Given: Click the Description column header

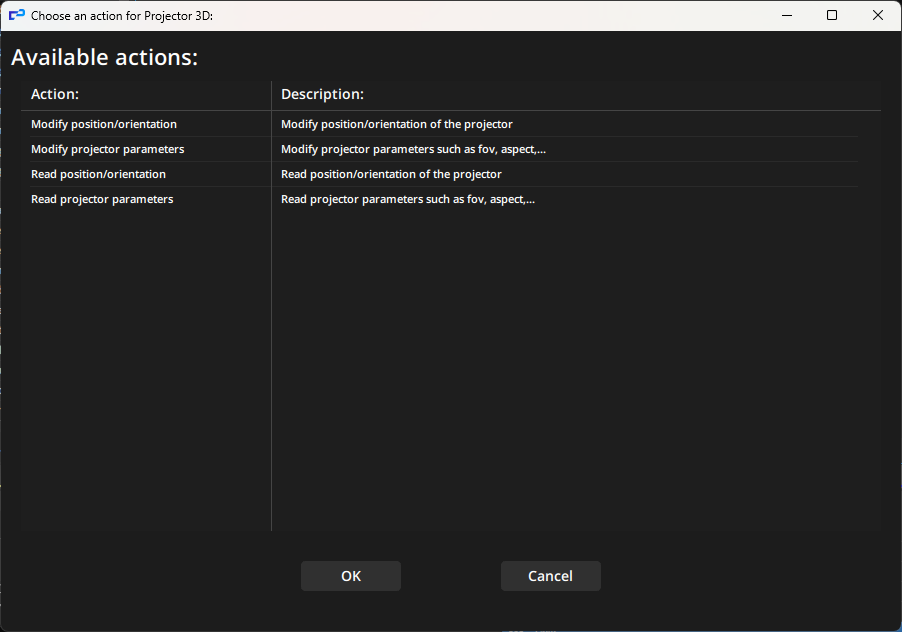Looking at the screenshot, I should tap(322, 94).
